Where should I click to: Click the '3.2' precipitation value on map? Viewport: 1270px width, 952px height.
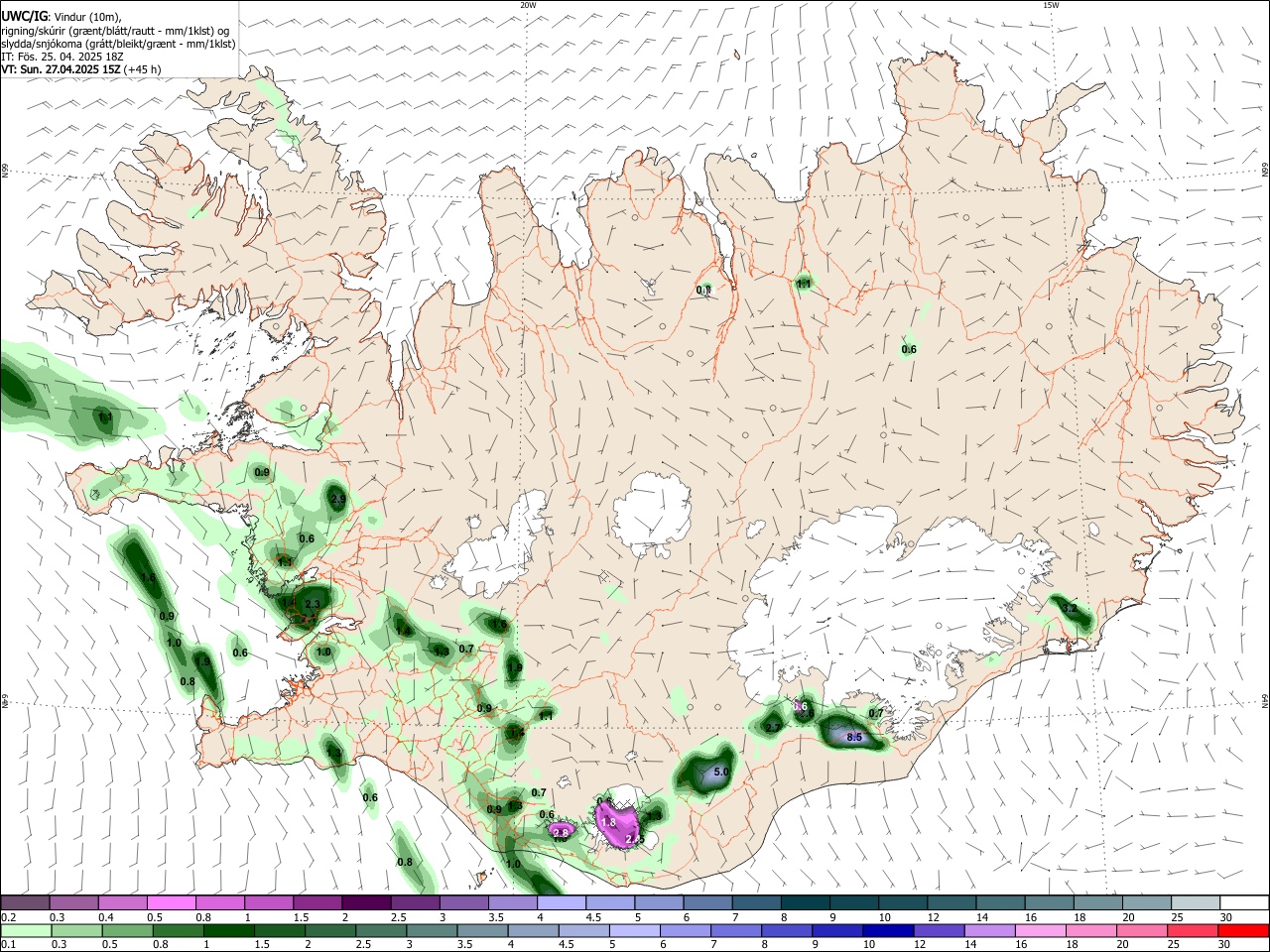(1069, 608)
